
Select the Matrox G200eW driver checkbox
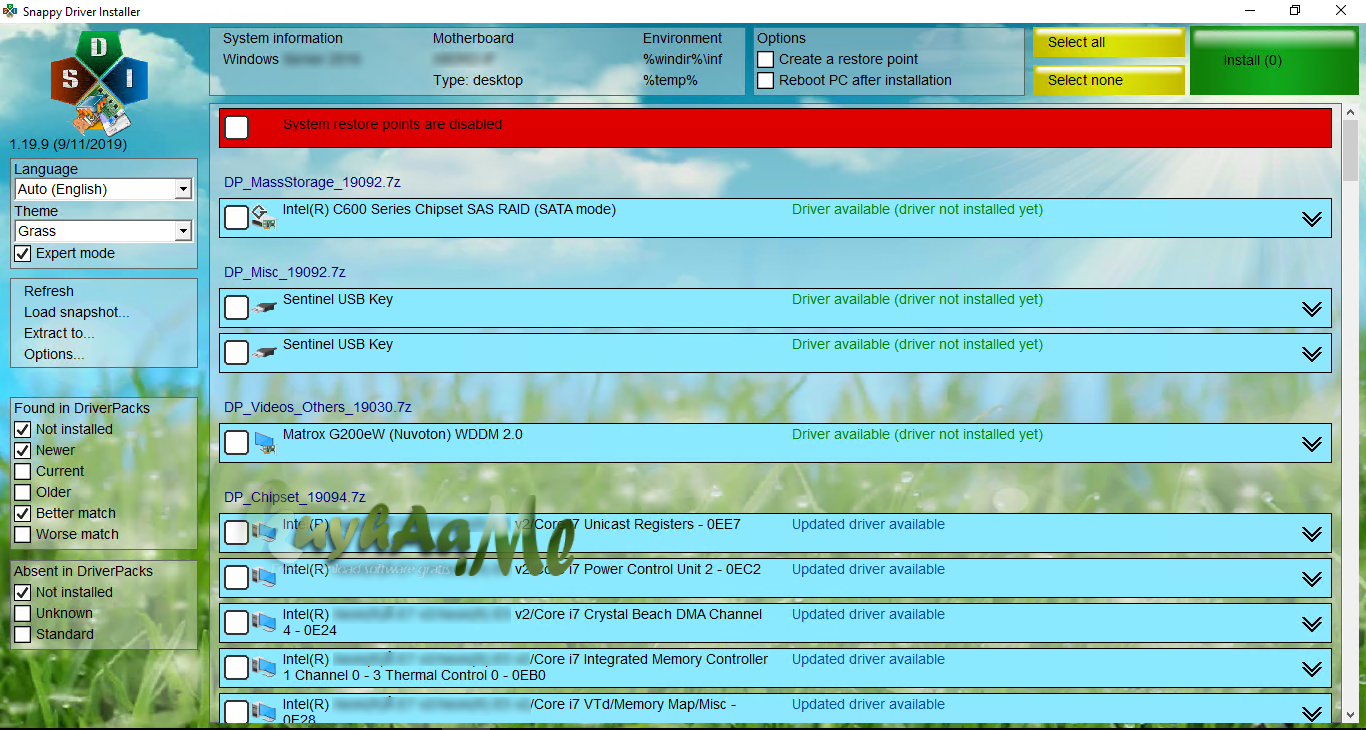pos(237,442)
